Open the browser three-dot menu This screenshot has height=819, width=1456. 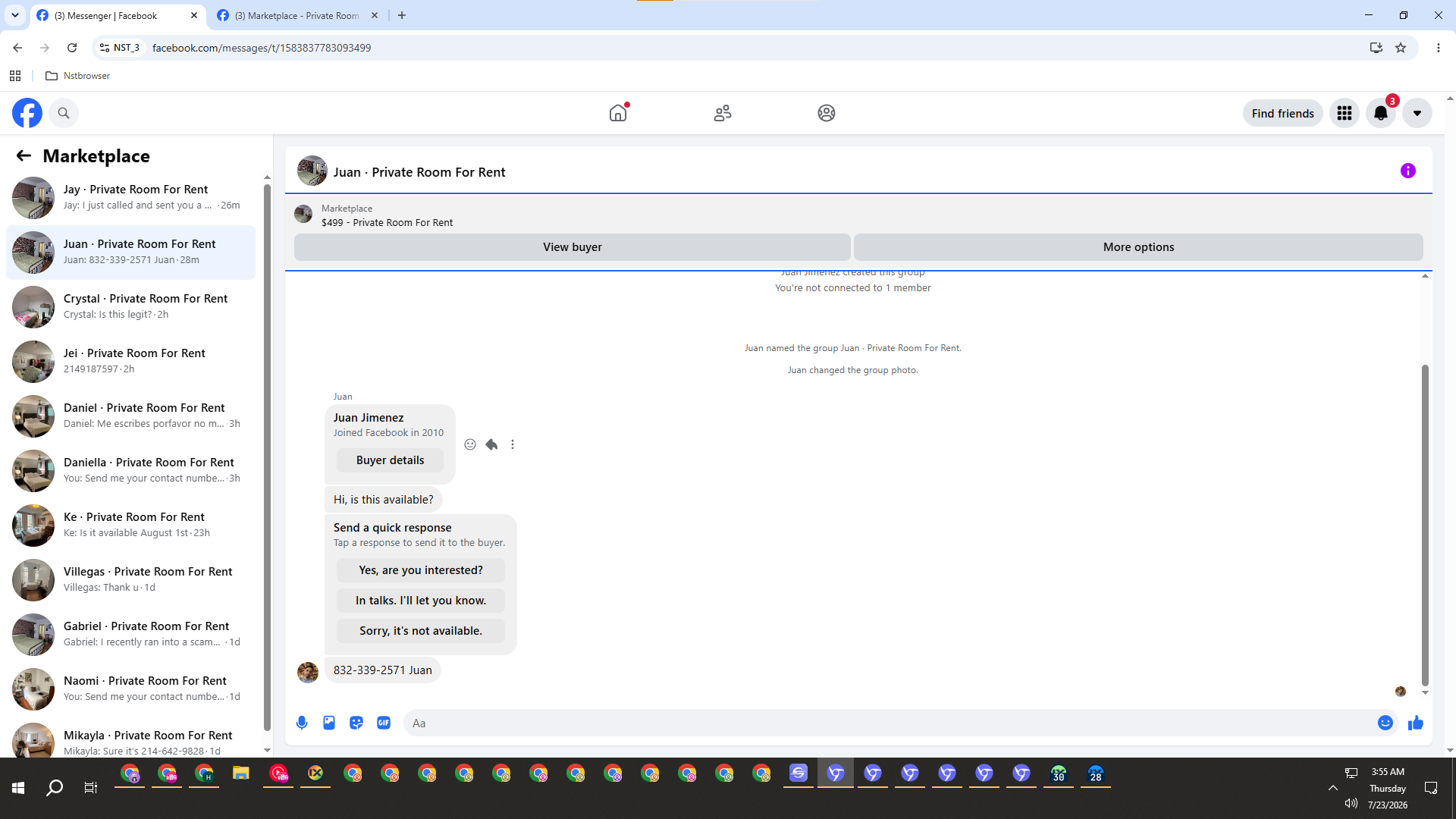click(x=1439, y=48)
